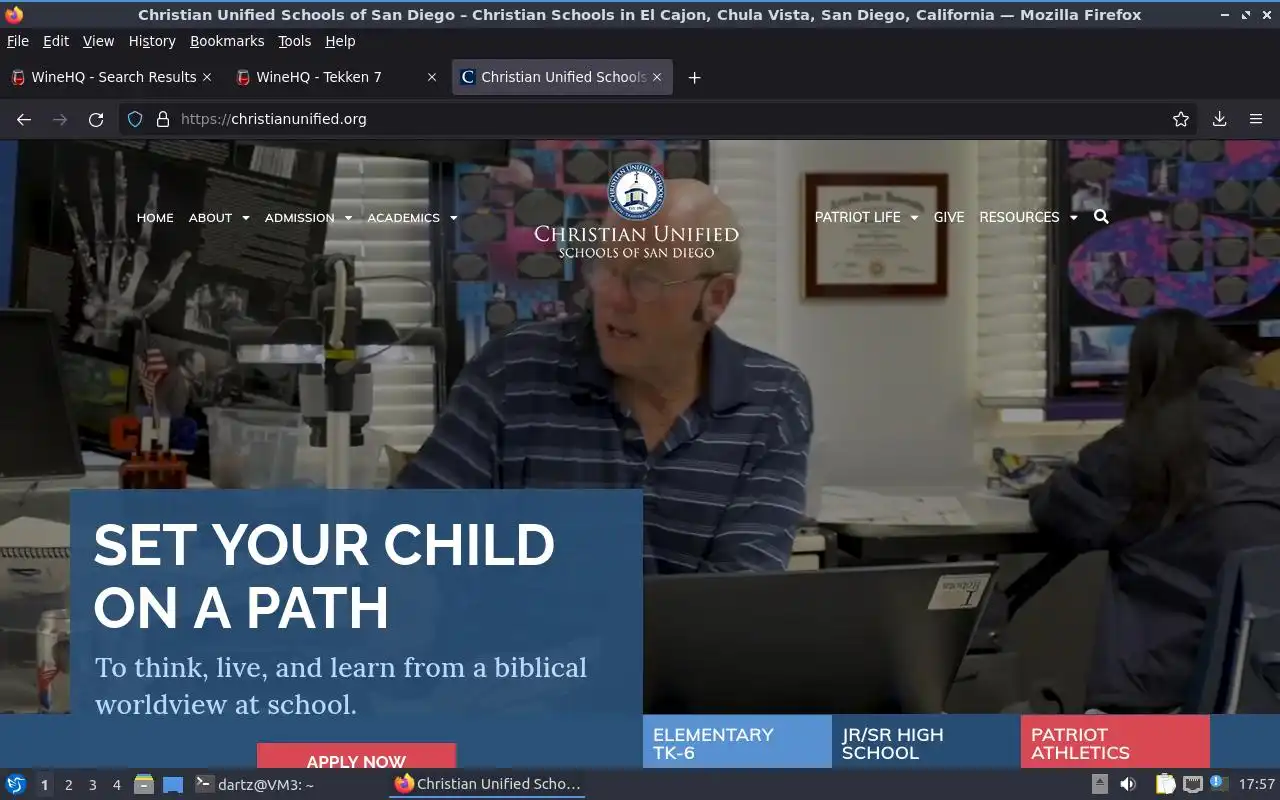Open the network tray icon
This screenshot has width=1280, height=800.
click(x=1192, y=784)
